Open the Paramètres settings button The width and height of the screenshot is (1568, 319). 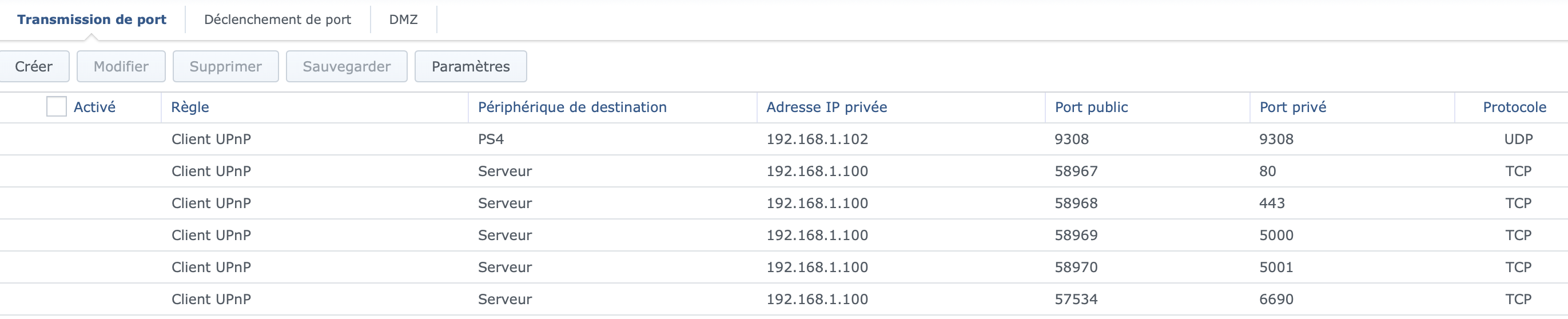pyautogui.click(x=471, y=66)
